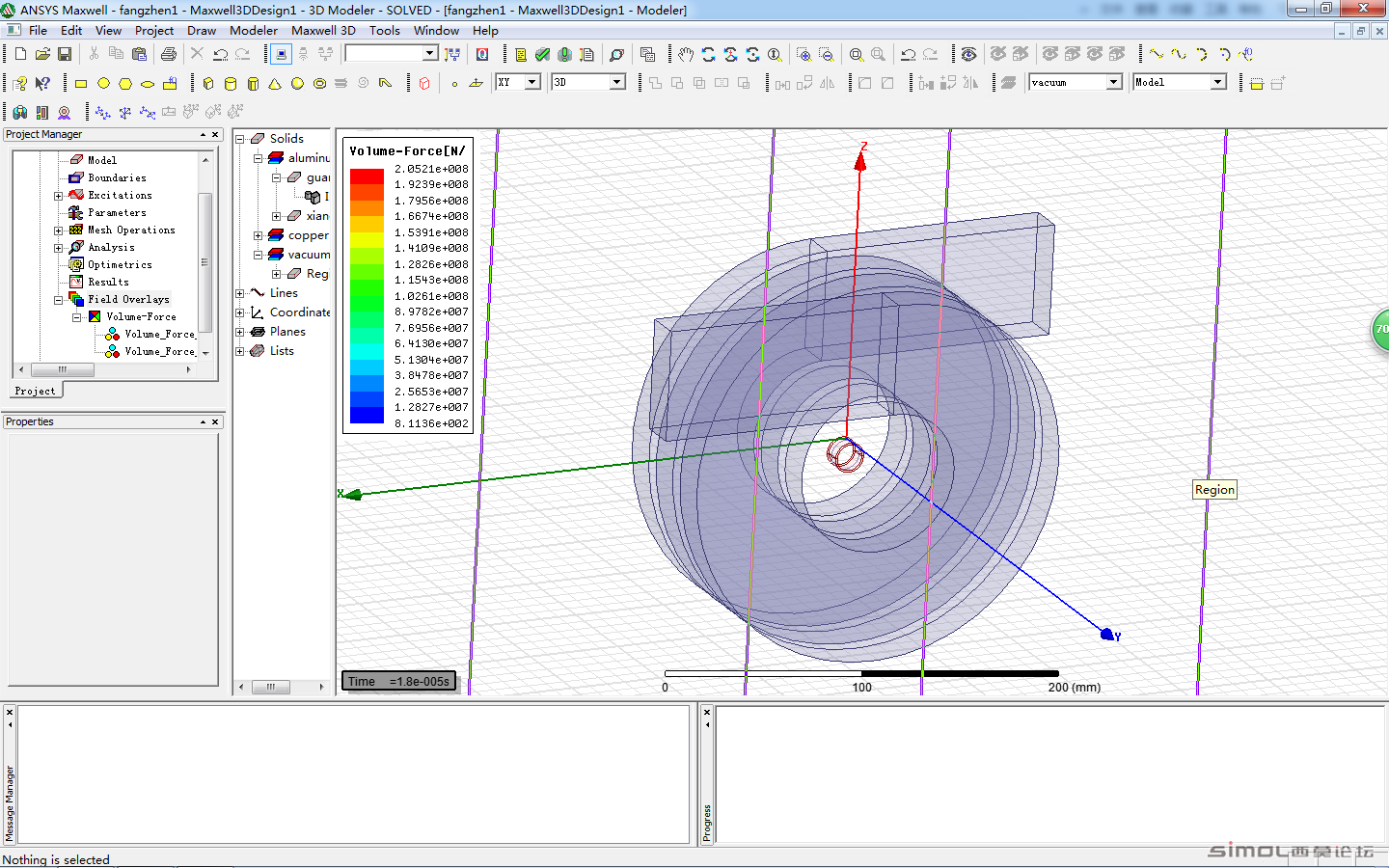Expand the Excitations tree node
Image resolution: width=1389 pixels, height=868 pixels.
click(x=58, y=196)
